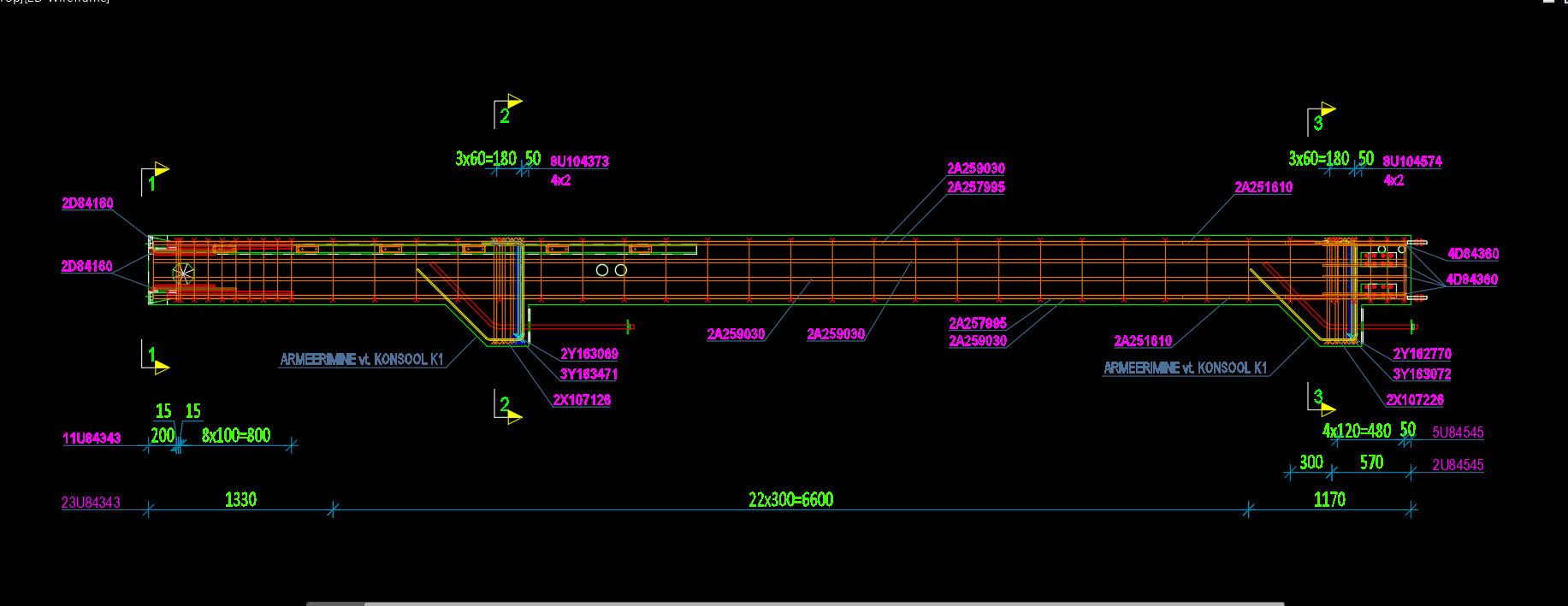Image resolution: width=1568 pixels, height=606 pixels.
Task: Click the bottom section 1 flag marker
Action: pyautogui.click(x=155, y=359)
